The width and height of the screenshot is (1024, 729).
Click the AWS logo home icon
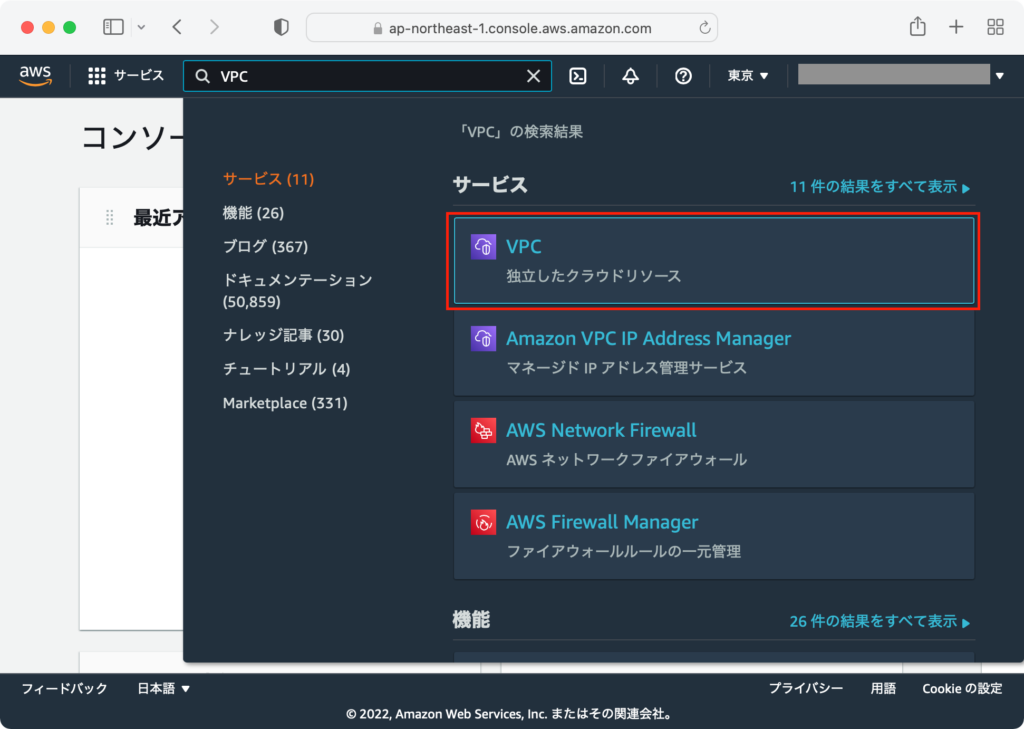pyautogui.click(x=35, y=76)
